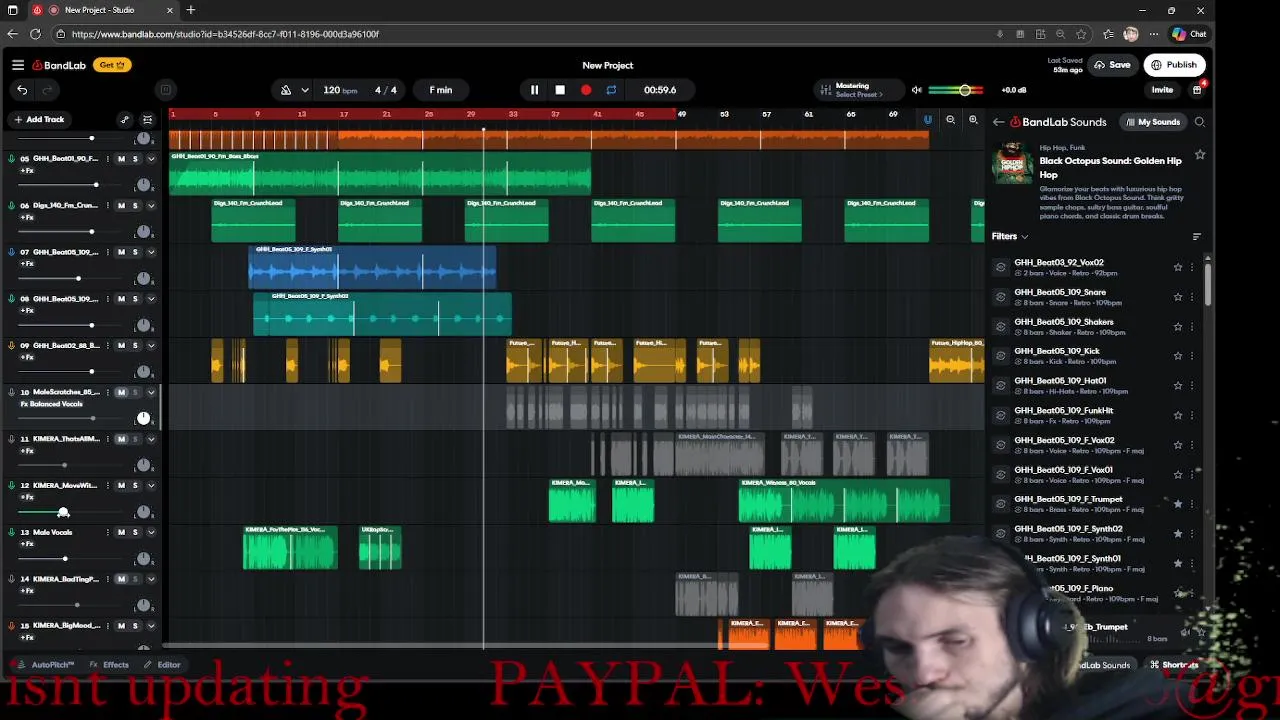Image resolution: width=1280 pixels, height=720 pixels.
Task: Mute track 06 Digs_140_Fm
Action: click(x=121, y=206)
